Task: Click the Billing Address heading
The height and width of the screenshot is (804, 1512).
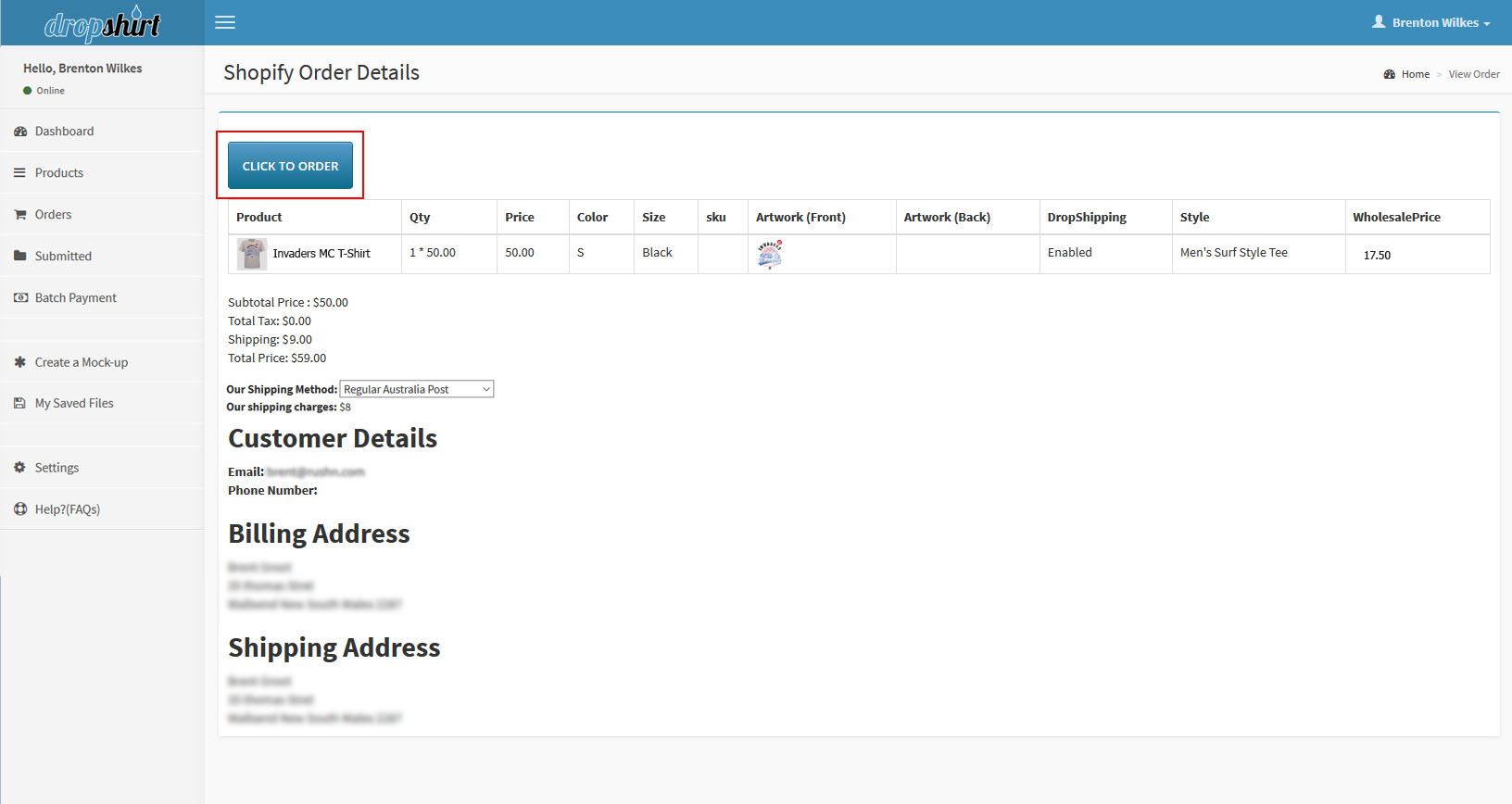Action: (x=319, y=534)
